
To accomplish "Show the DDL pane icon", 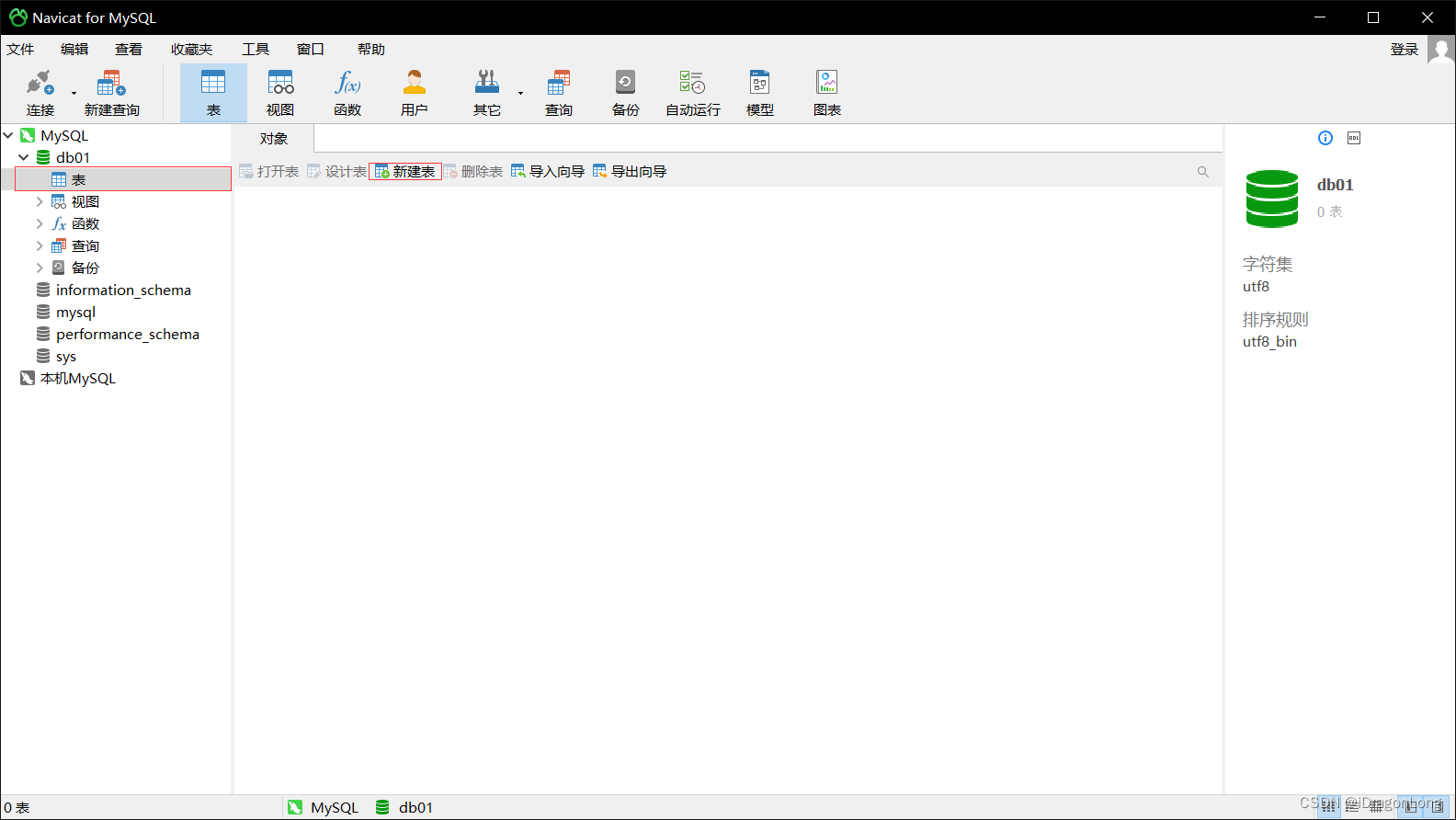I will (x=1354, y=138).
